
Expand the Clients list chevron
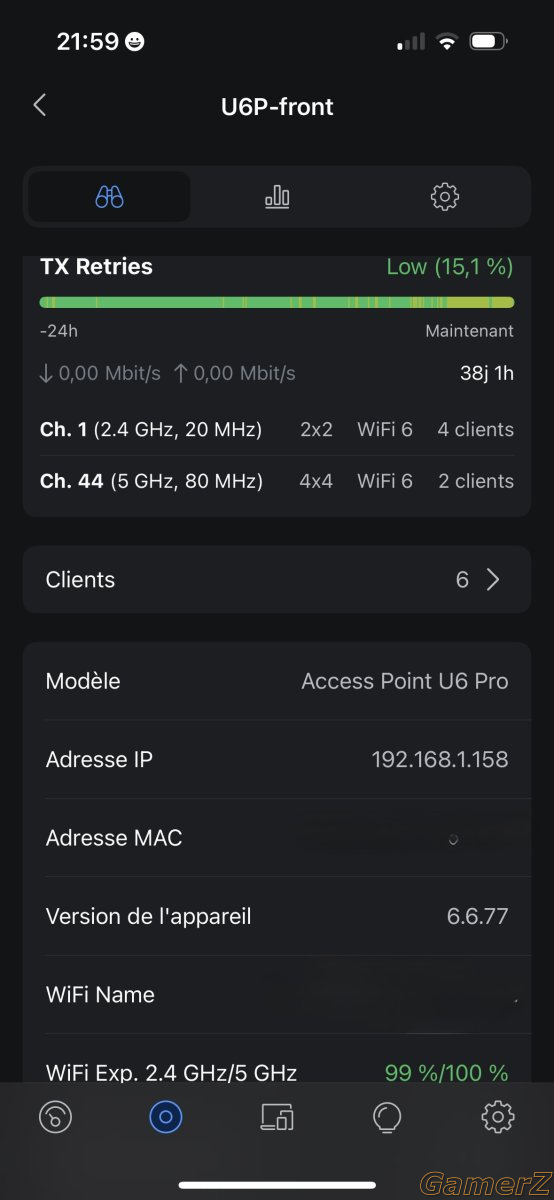pyautogui.click(x=492, y=580)
